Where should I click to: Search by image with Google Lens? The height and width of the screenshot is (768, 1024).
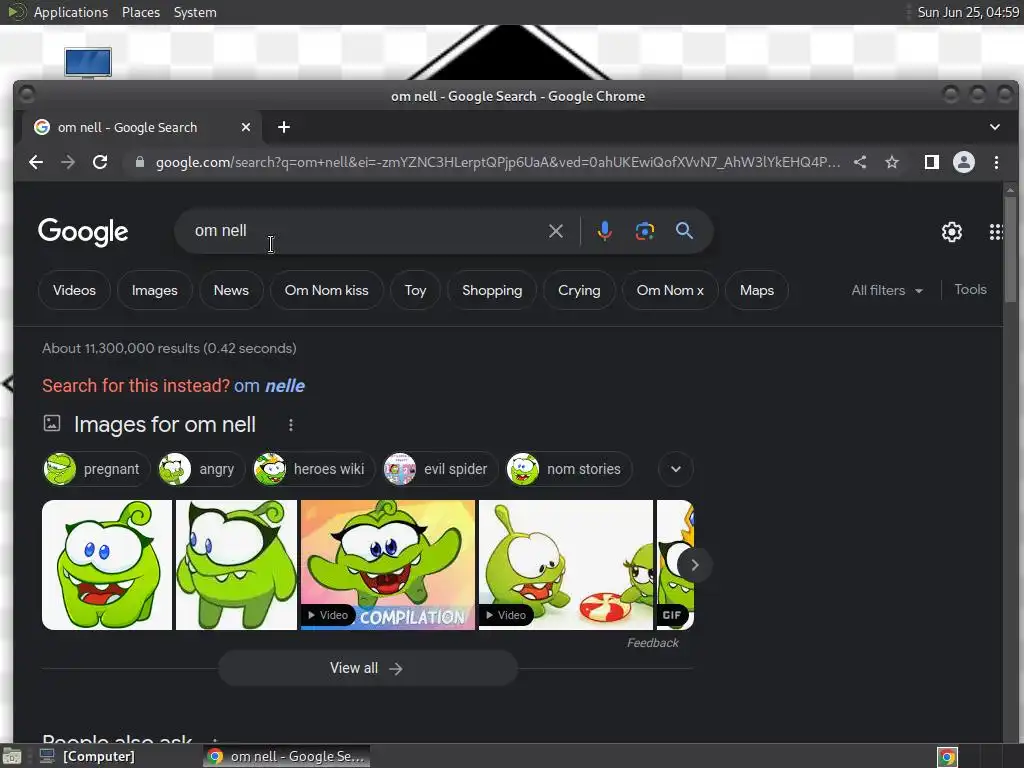[x=645, y=231]
